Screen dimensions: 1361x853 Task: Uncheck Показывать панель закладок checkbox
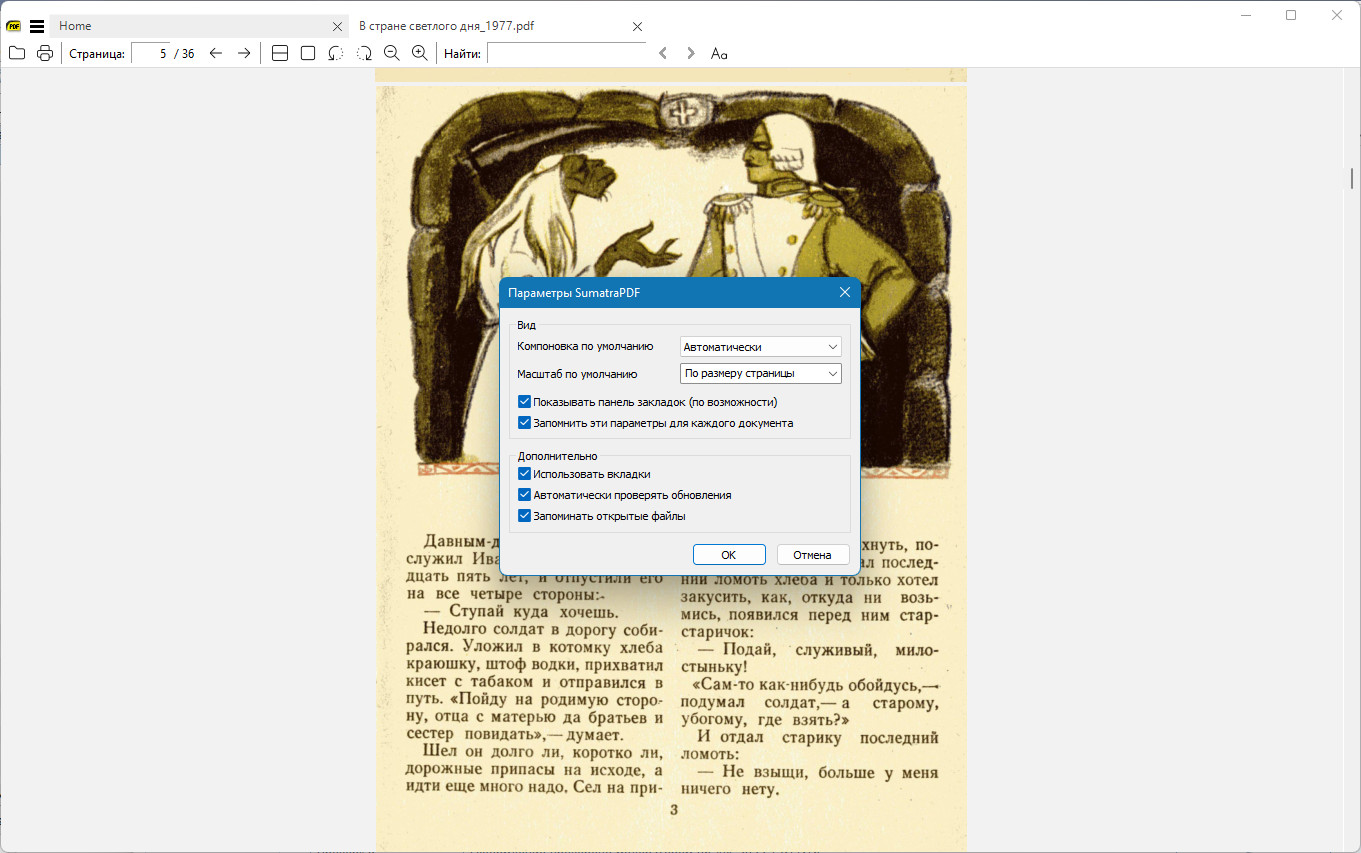click(524, 402)
